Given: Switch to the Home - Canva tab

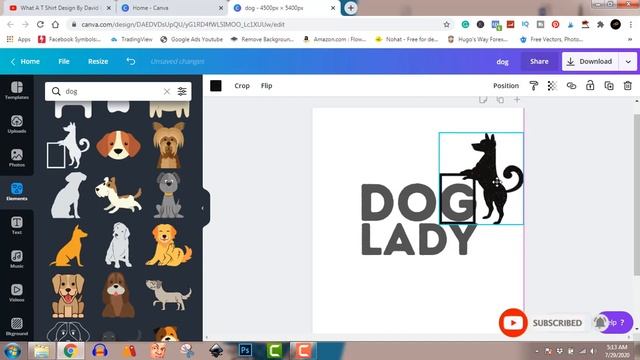Looking at the screenshot, I should coord(171,8).
